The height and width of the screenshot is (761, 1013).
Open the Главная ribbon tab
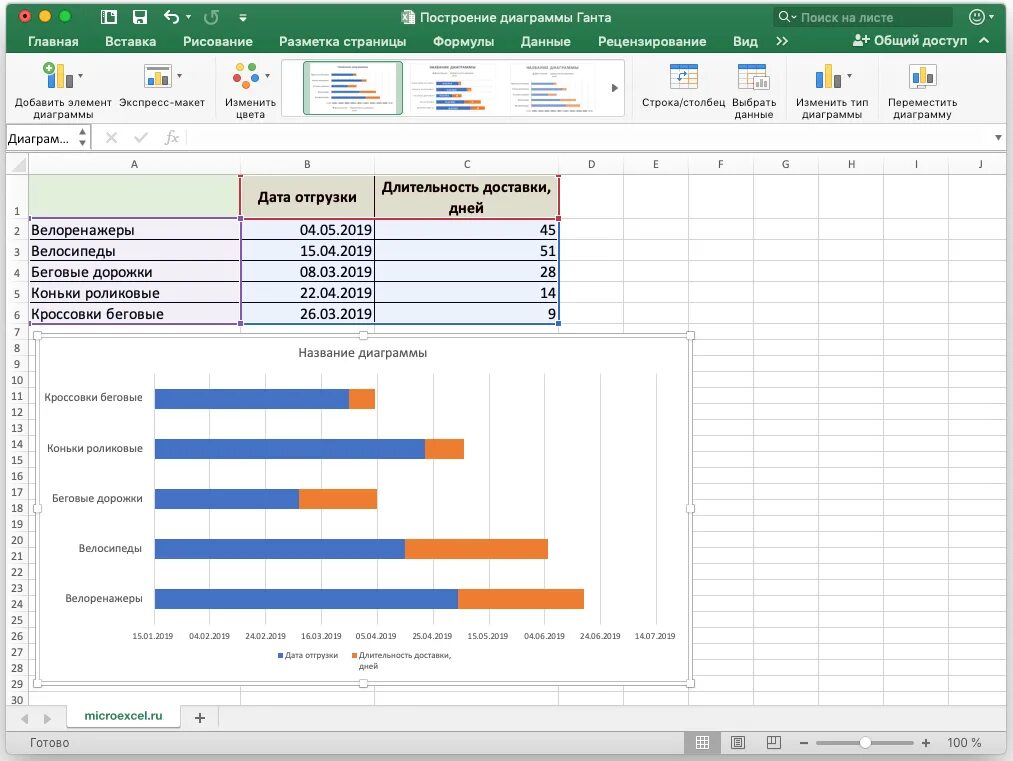pyautogui.click(x=53, y=41)
